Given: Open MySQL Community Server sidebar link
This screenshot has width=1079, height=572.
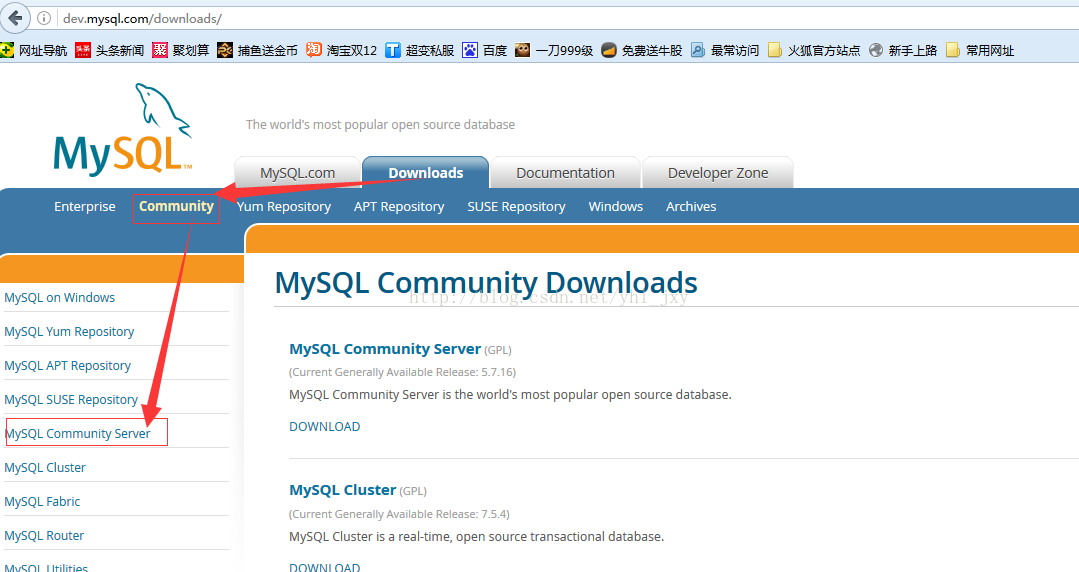Looking at the screenshot, I should point(77,434).
